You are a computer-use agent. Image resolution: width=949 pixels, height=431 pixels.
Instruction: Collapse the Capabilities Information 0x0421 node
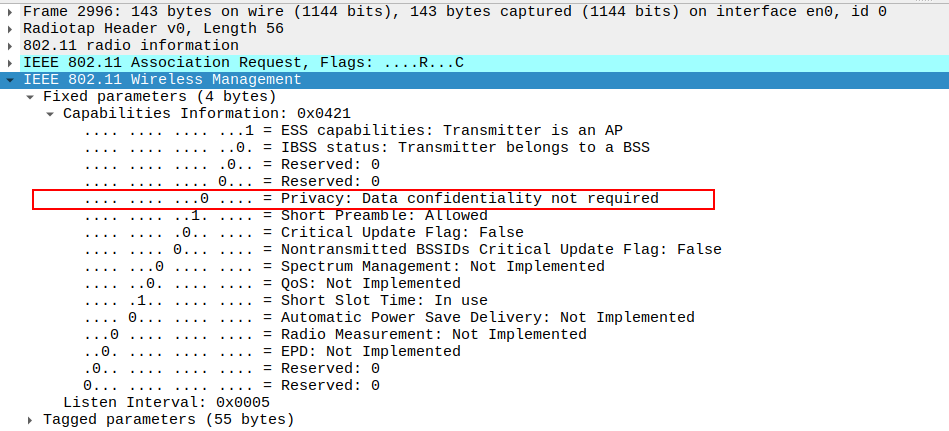tap(50, 113)
